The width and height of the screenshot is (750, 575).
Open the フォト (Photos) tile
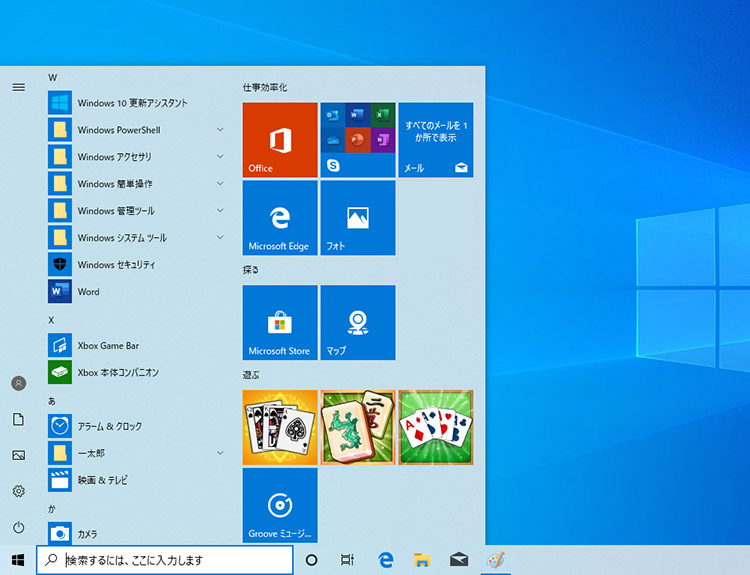pos(357,217)
